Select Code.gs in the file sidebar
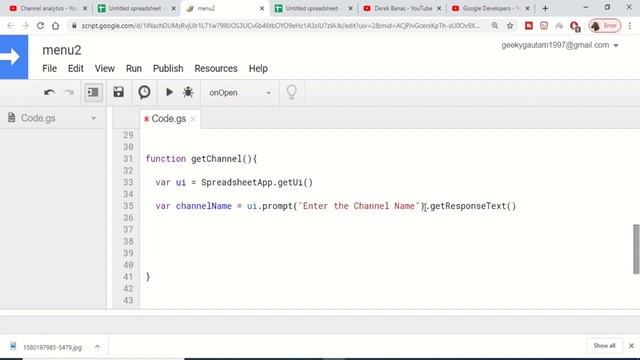Screen dimensions: 640x360 [x=38, y=118]
